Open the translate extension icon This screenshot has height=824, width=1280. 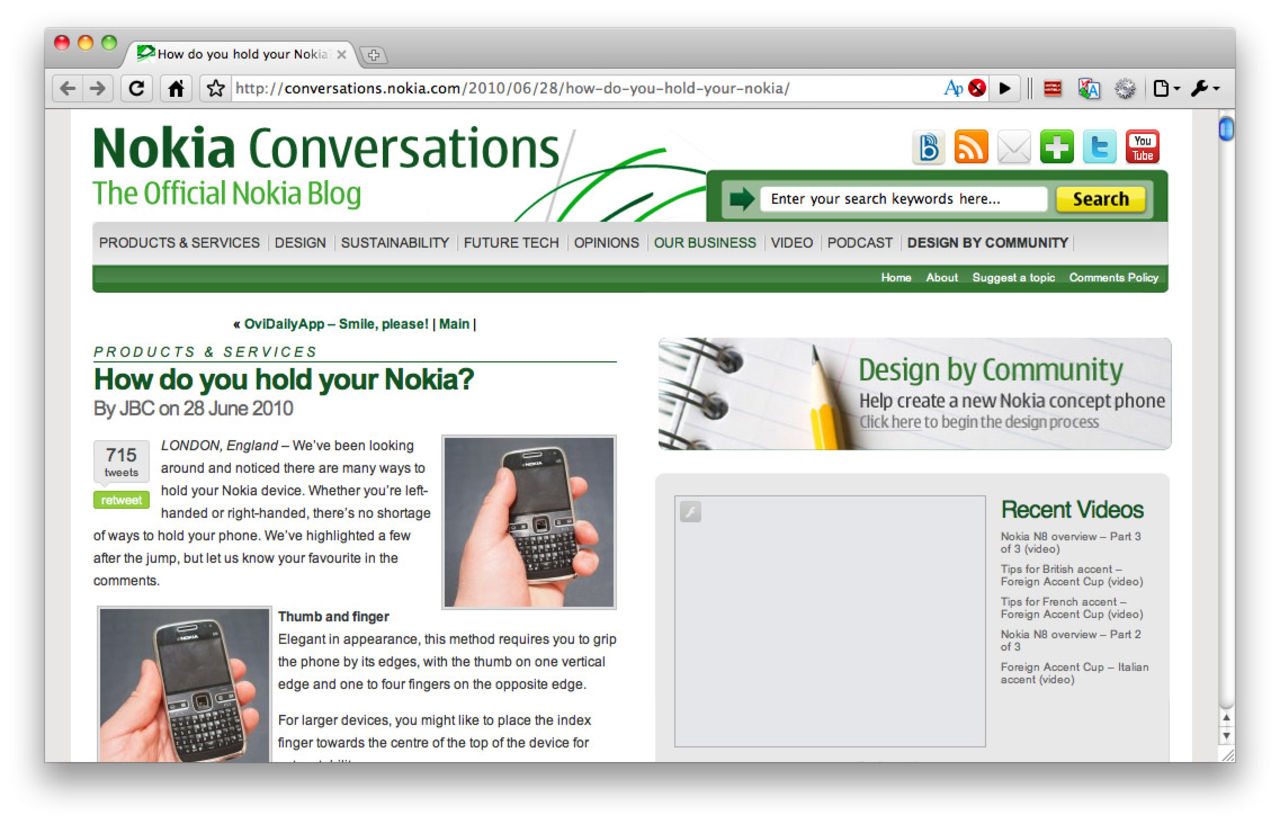tap(1089, 88)
